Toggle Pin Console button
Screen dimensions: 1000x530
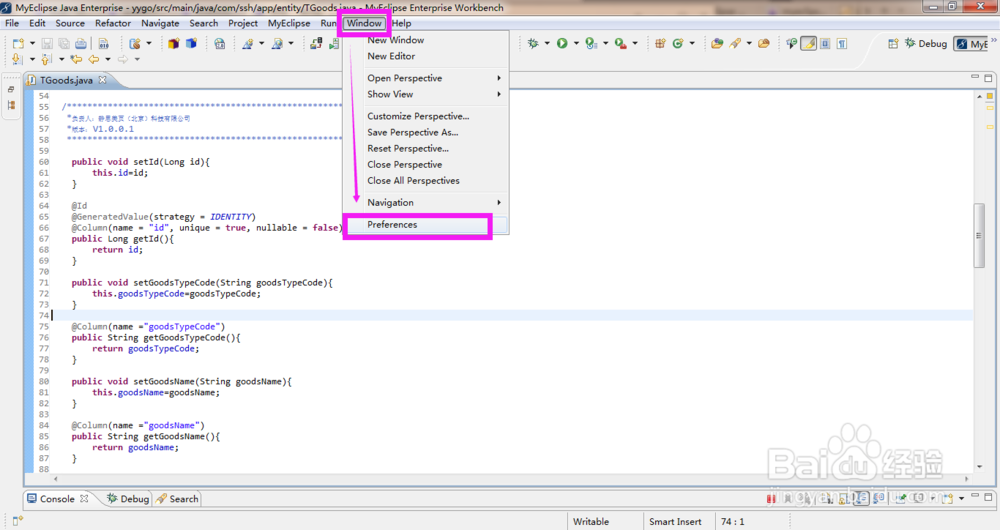point(902,498)
